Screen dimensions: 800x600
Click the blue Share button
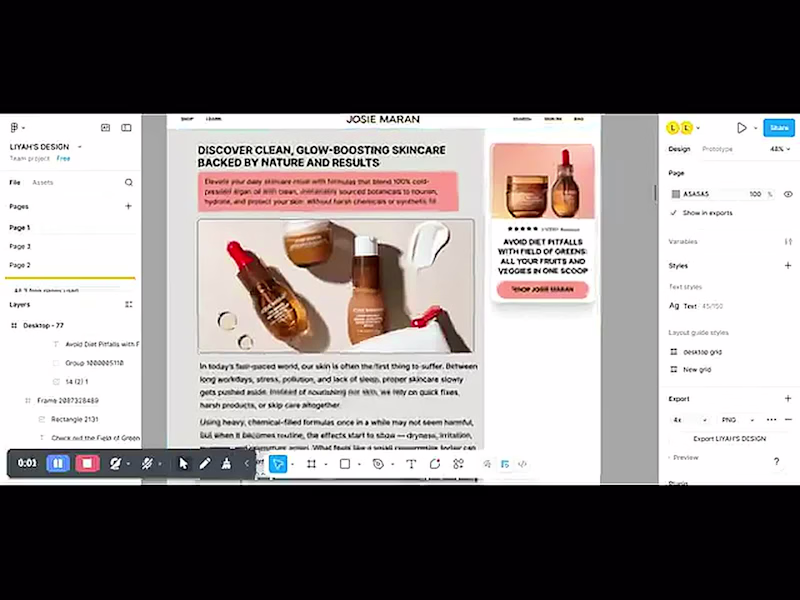tap(779, 128)
